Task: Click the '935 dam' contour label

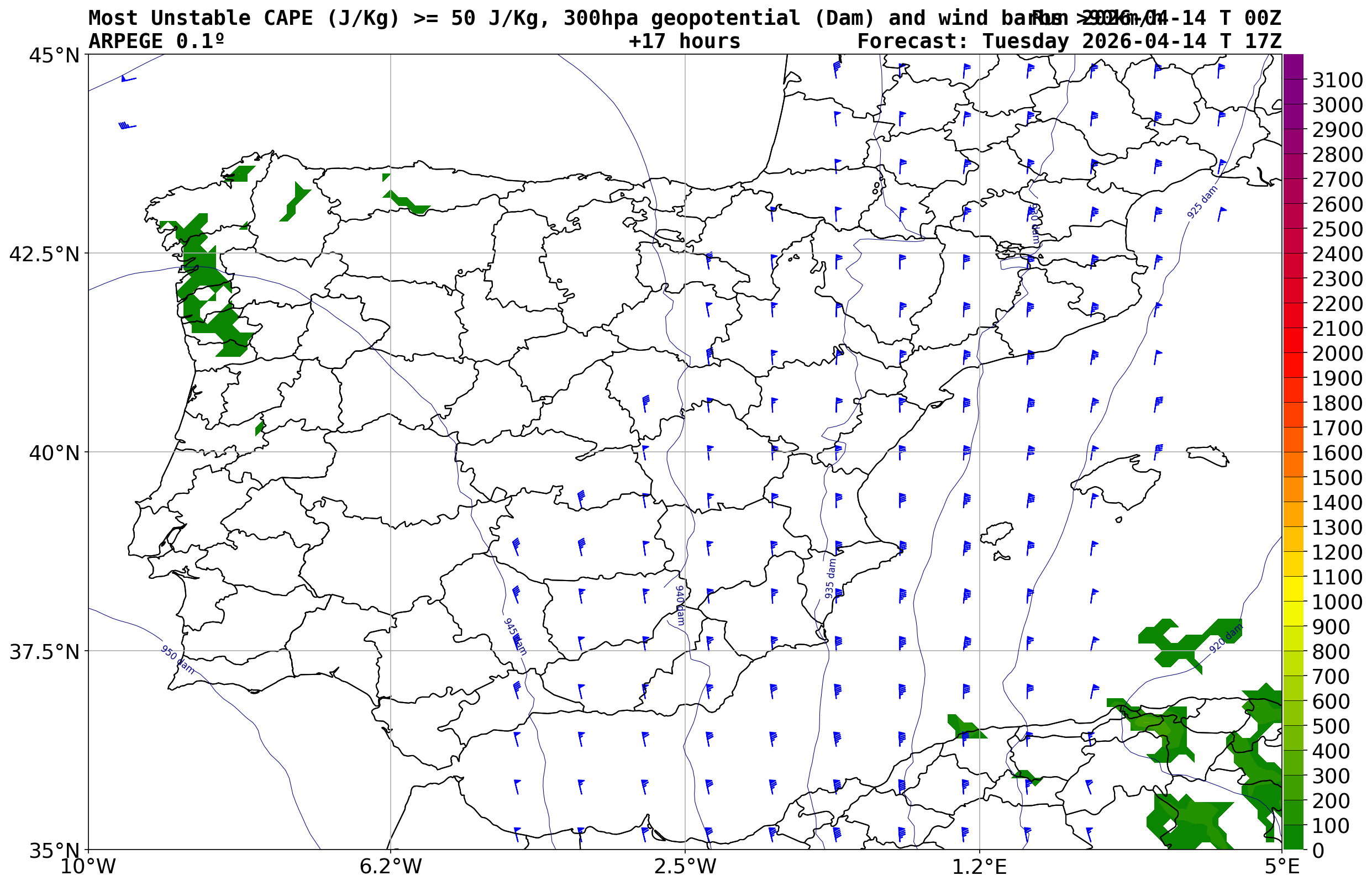Action: coord(830,578)
